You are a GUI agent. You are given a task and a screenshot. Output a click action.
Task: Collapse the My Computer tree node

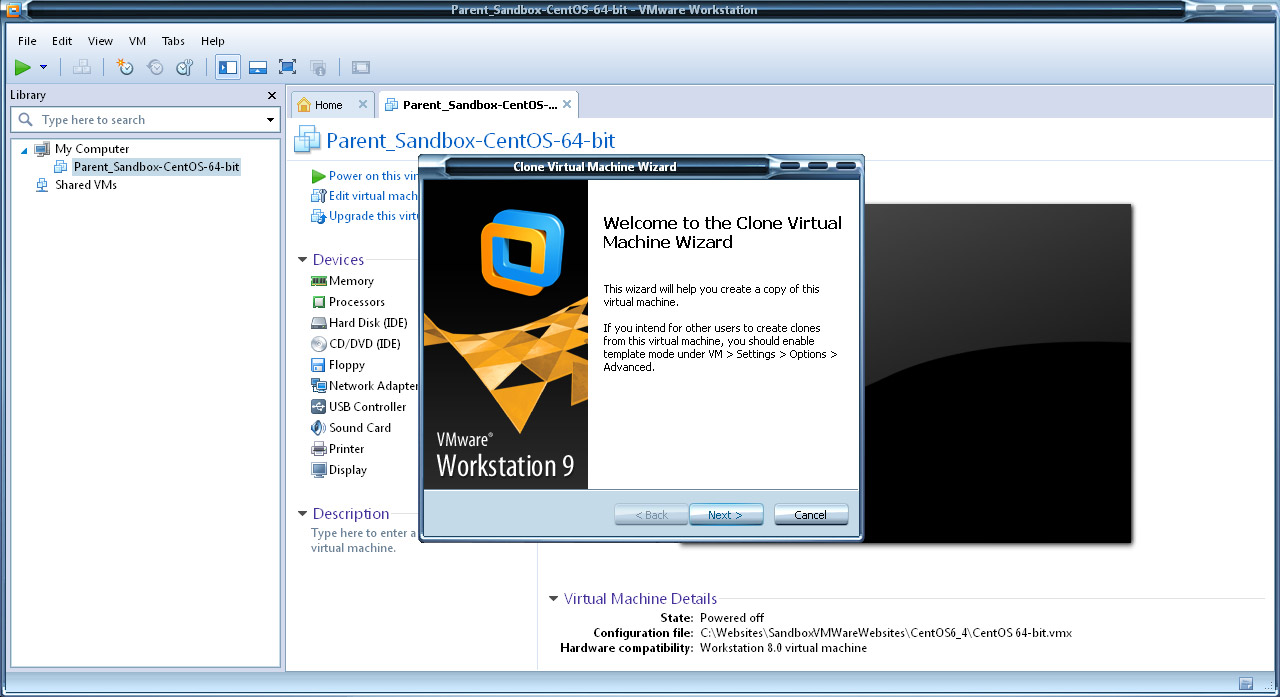click(x=24, y=150)
